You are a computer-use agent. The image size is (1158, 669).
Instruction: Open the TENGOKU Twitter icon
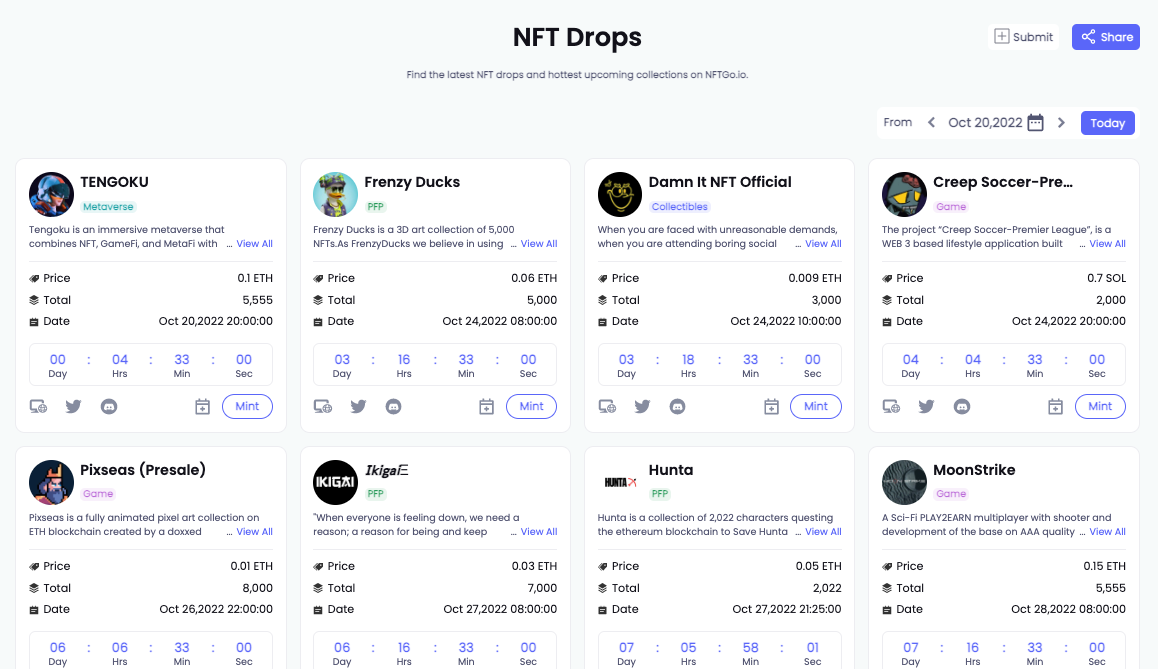[73, 406]
